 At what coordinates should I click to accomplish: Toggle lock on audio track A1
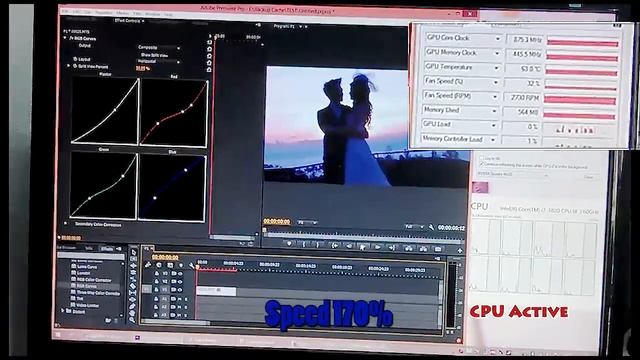pyautogui.click(x=156, y=299)
